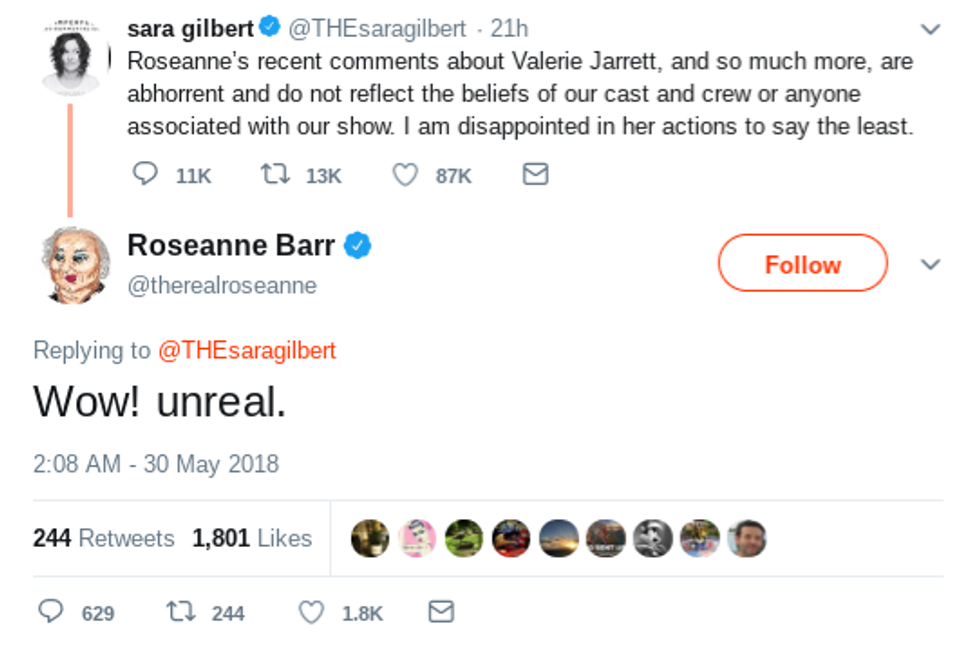Viewport: 980px width, 649px height.
Task: View the 1,801 Likes list
Action: pos(251,538)
